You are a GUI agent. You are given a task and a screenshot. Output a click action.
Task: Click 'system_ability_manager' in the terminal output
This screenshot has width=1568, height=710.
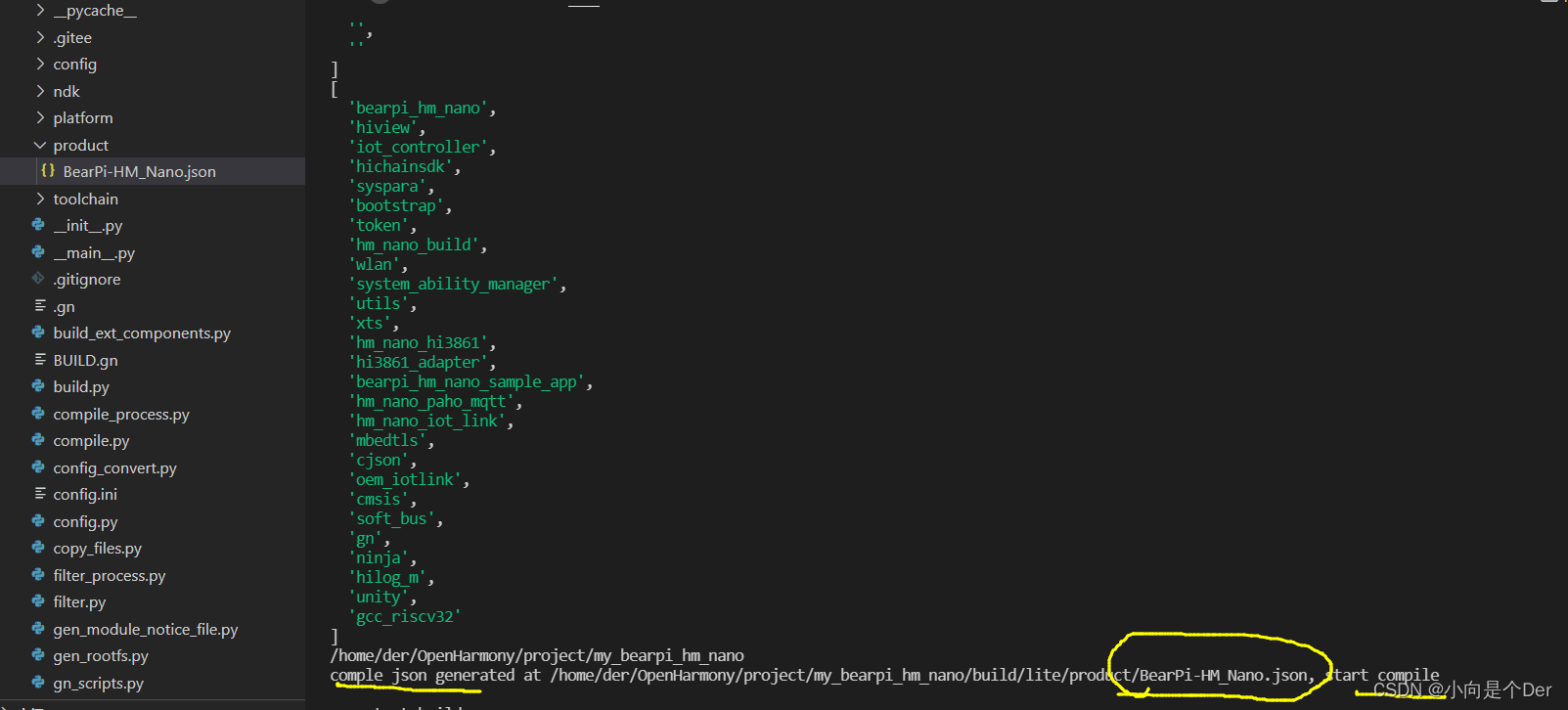454,285
